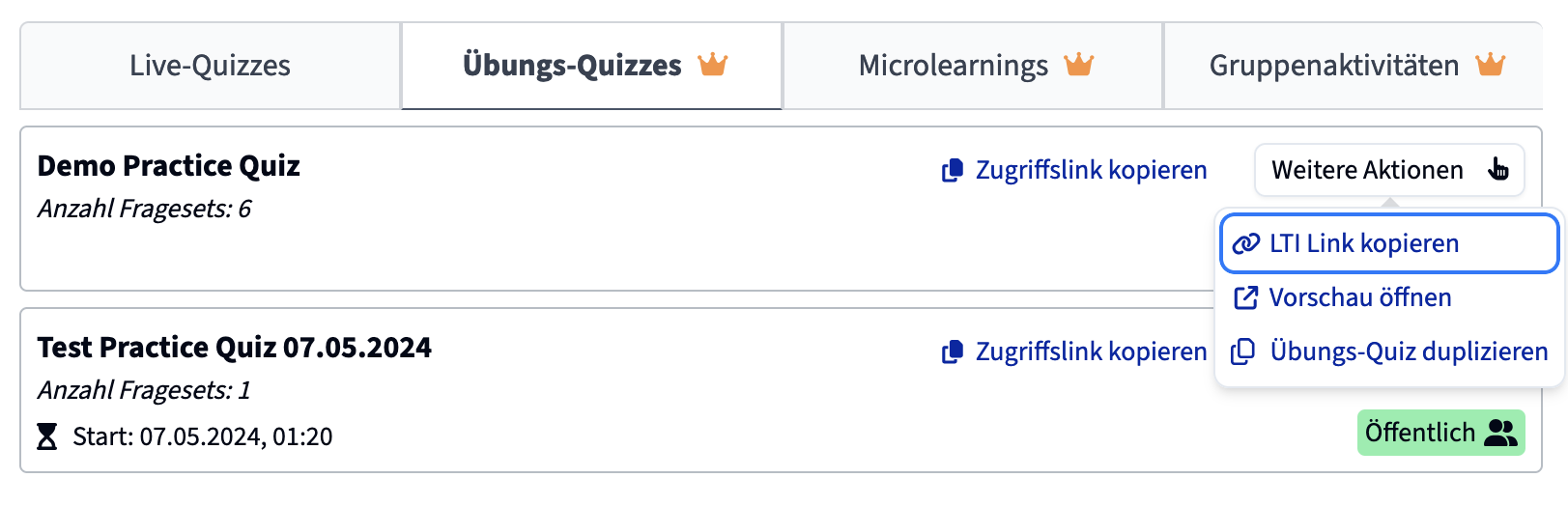Open the Gruppenaktivitäten tab
This screenshot has width=1568, height=506.
[1354, 66]
